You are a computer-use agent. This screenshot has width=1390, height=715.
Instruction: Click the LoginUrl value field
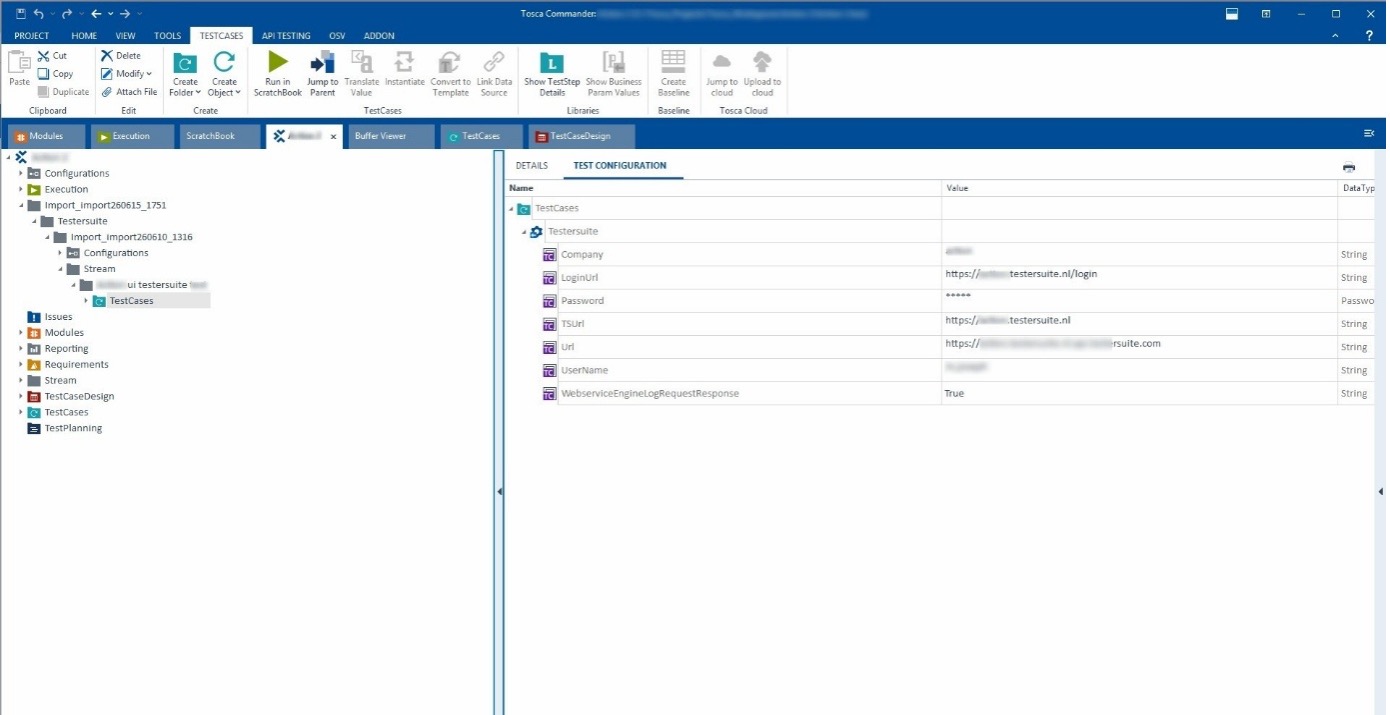(x=1139, y=277)
